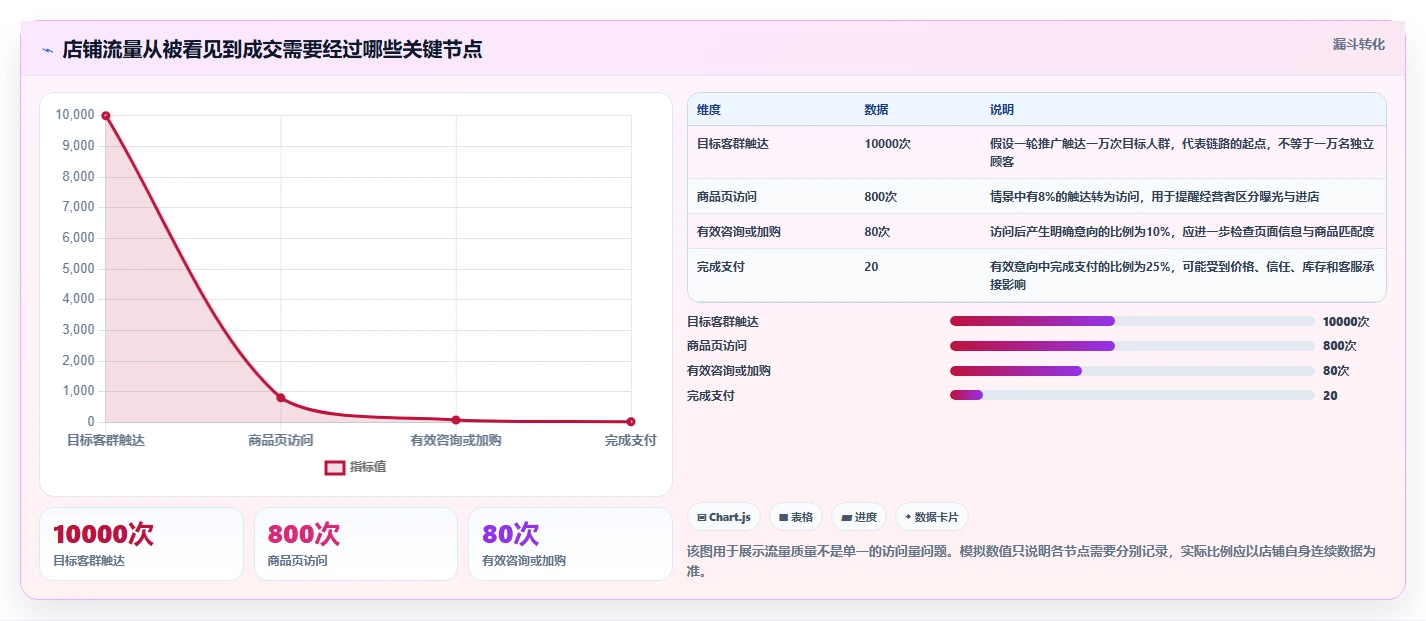Viewport: 1426px width, 621px height.
Task: Click the chart data point for 完成支付
Action: coord(631,422)
